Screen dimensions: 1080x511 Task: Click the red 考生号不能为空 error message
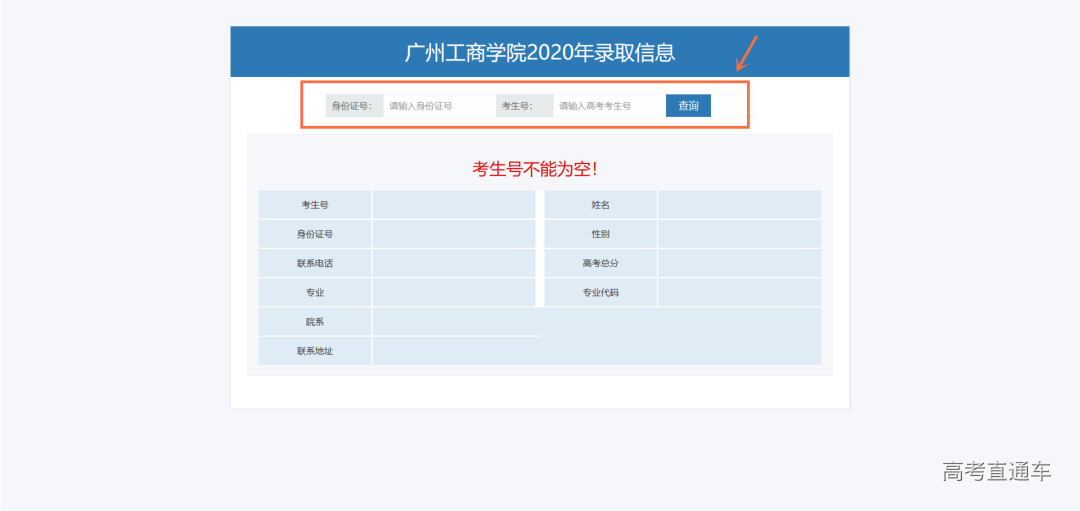539,169
